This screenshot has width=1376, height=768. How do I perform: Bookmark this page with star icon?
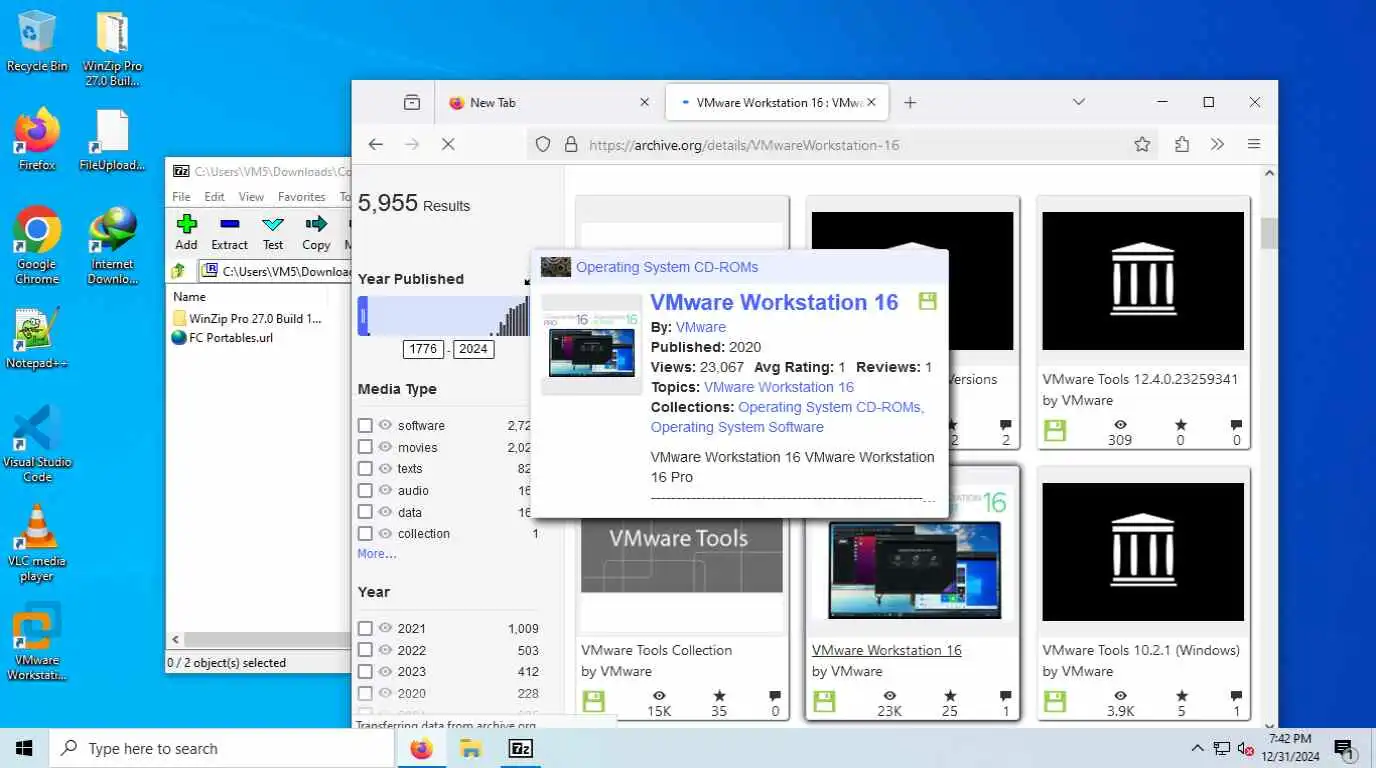click(x=1142, y=144)
